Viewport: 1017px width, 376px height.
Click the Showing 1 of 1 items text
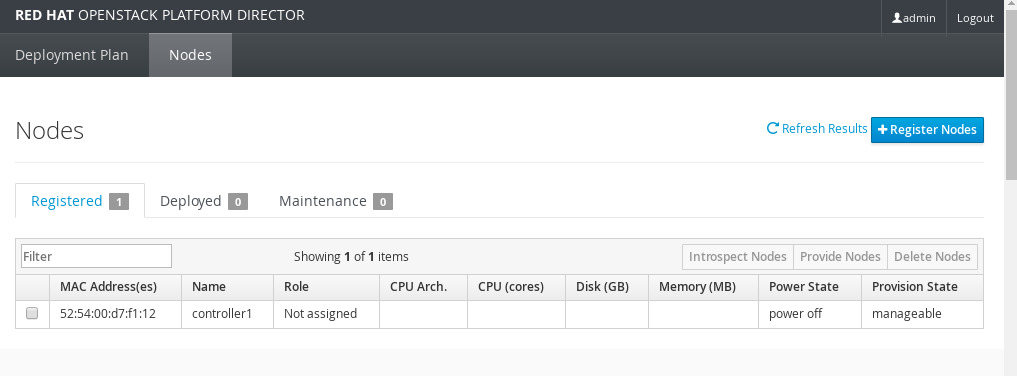click(351, 257)
